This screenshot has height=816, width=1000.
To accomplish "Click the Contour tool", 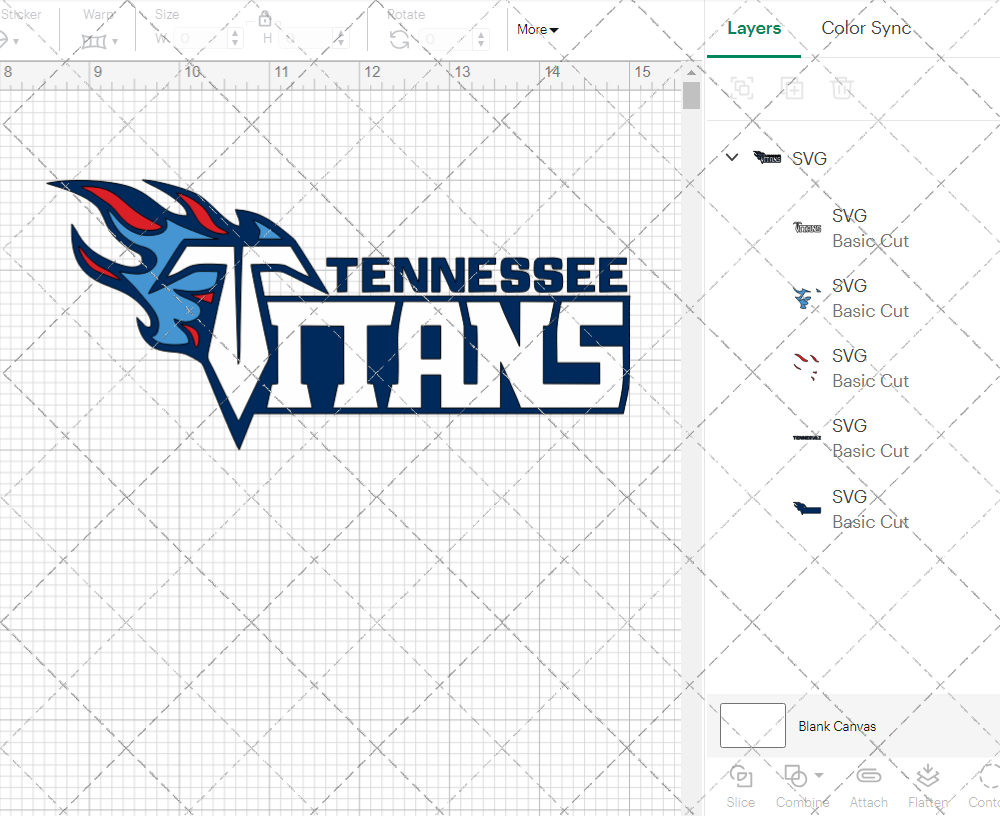I will tap(984, 787).
